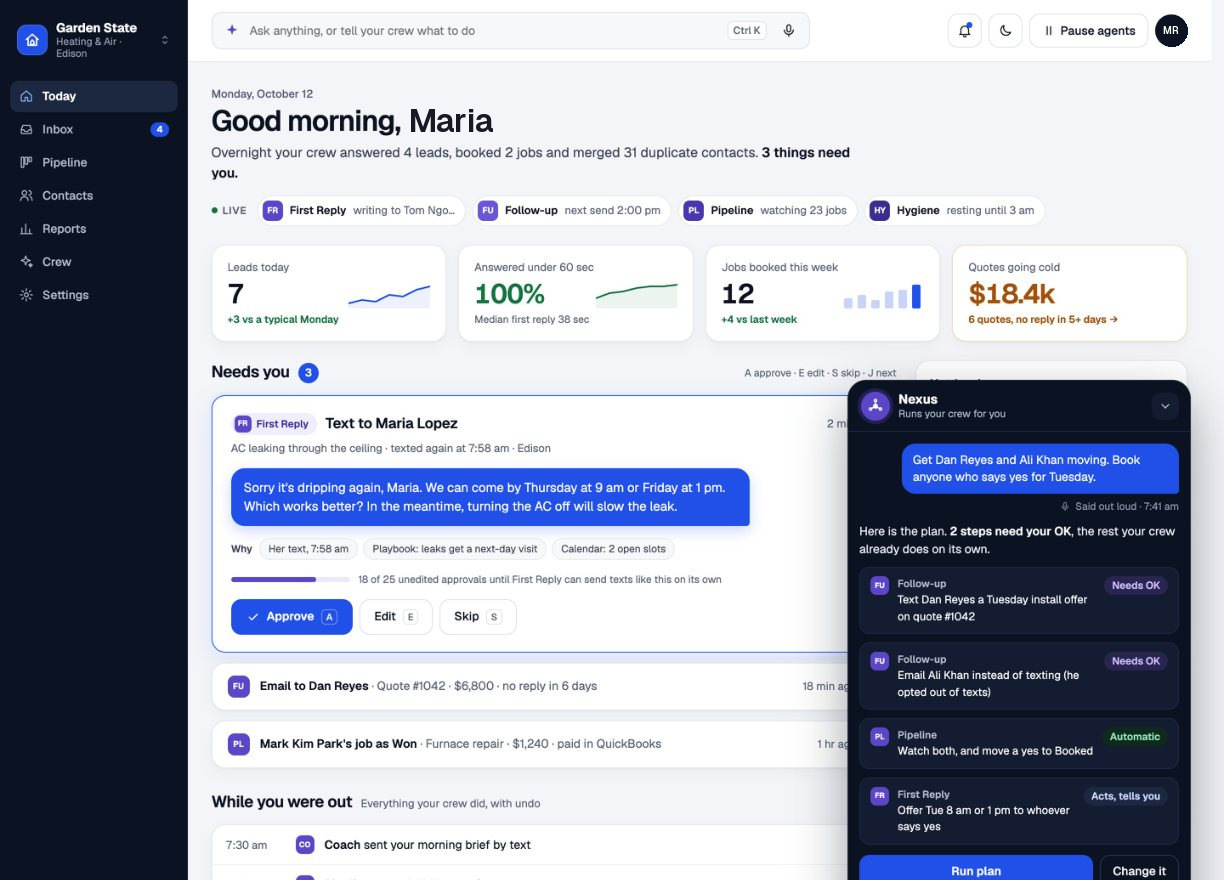Edit the text to Maria Lopez

tap(395, 617)
